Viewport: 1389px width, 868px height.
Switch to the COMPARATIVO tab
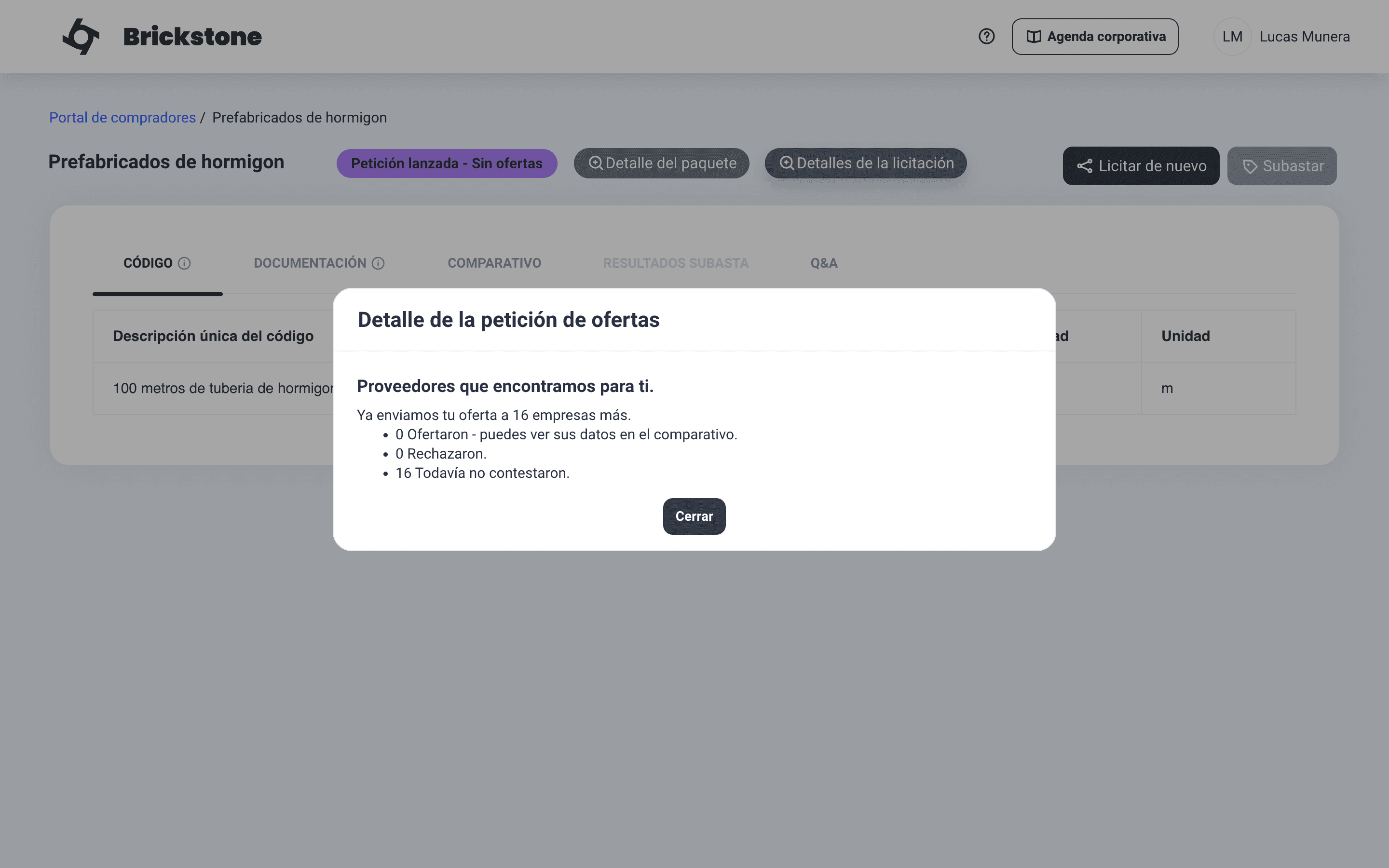tap(494, 263)
